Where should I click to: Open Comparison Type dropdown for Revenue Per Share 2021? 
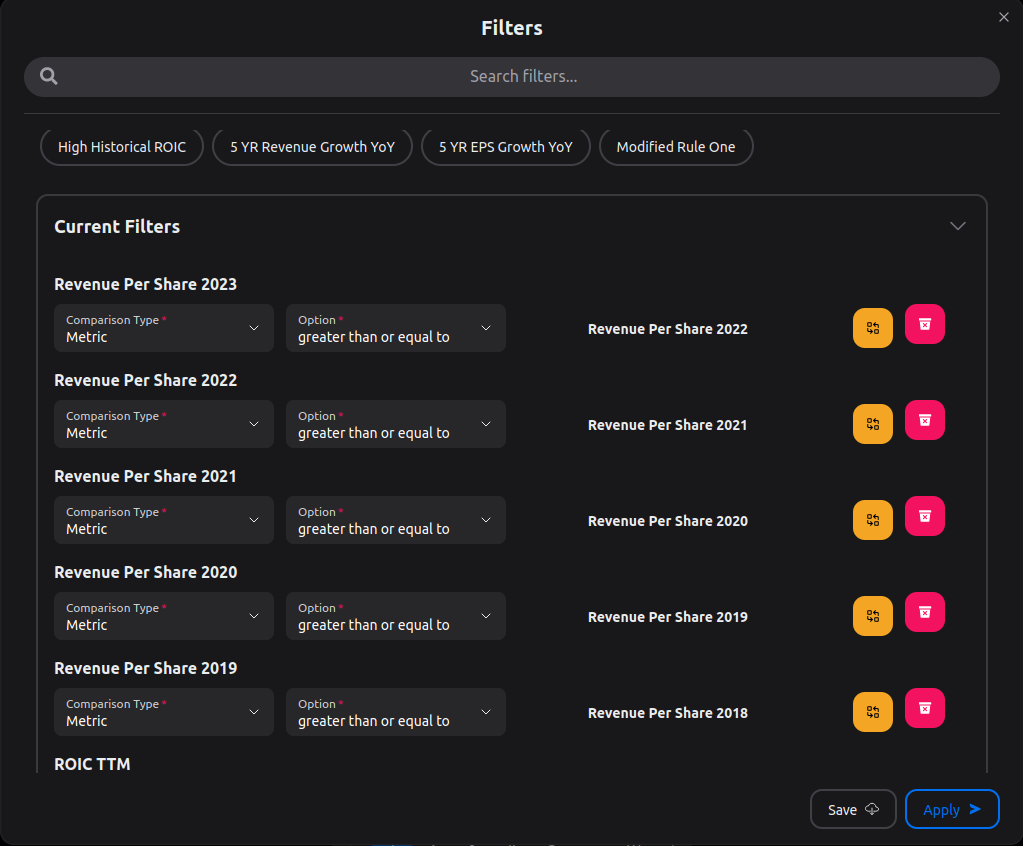164,520
